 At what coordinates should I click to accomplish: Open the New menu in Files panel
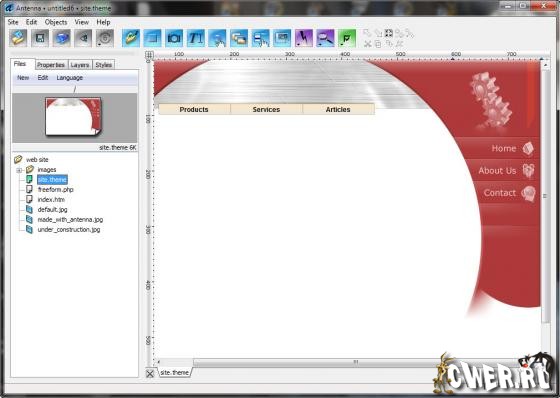[x=23, y=78]
